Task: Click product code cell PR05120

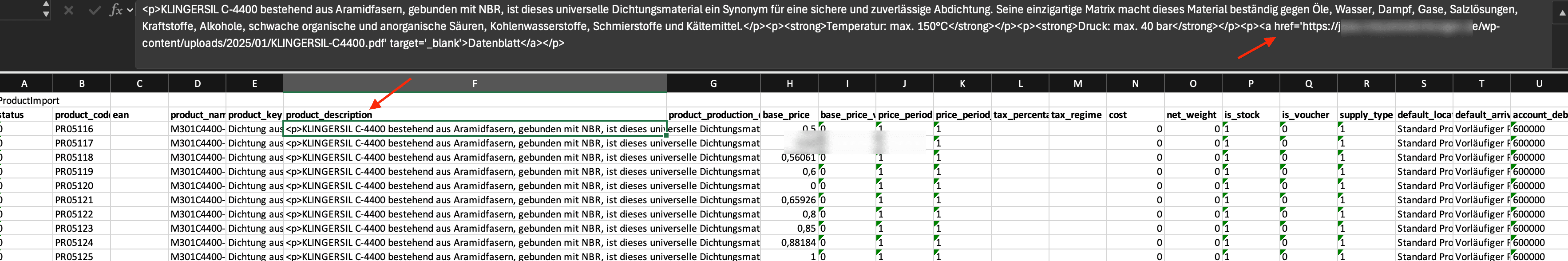Action: click(82, 186)
